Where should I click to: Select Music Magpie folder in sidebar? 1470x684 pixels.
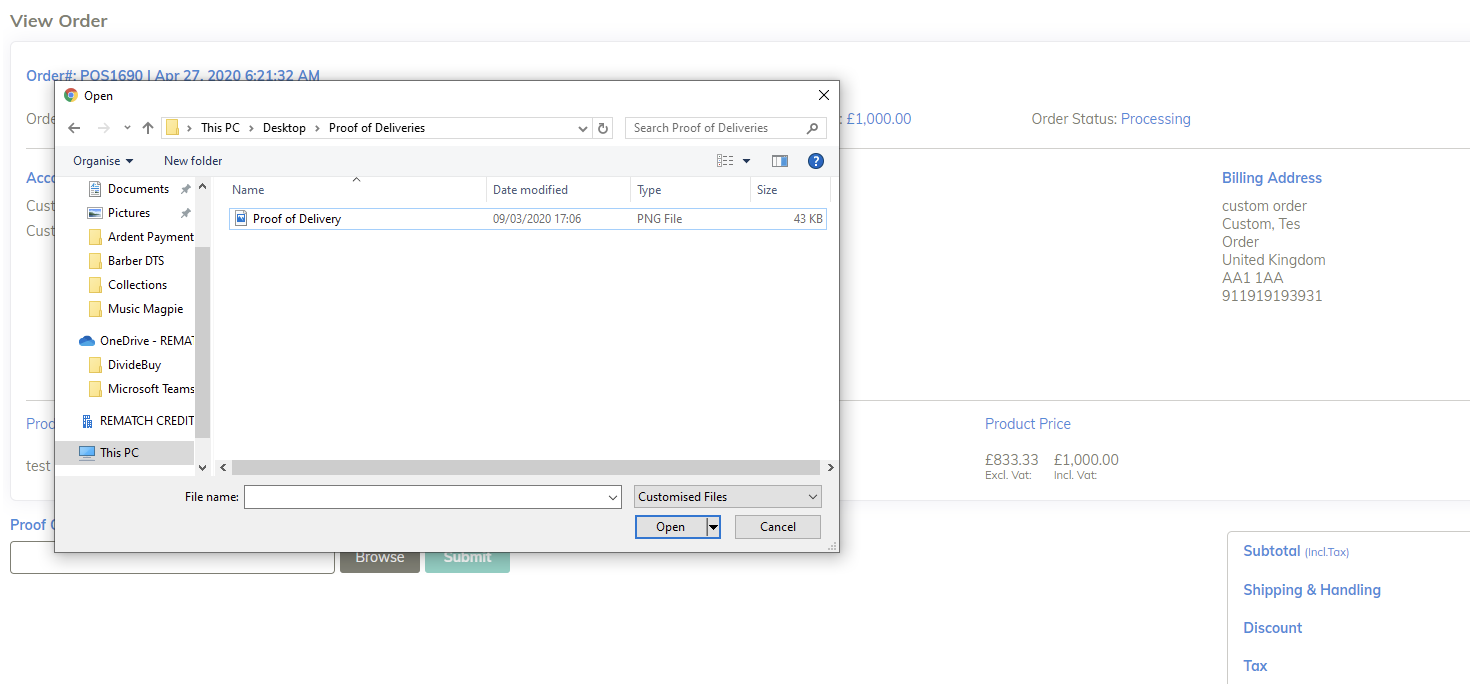click(145, 309)
